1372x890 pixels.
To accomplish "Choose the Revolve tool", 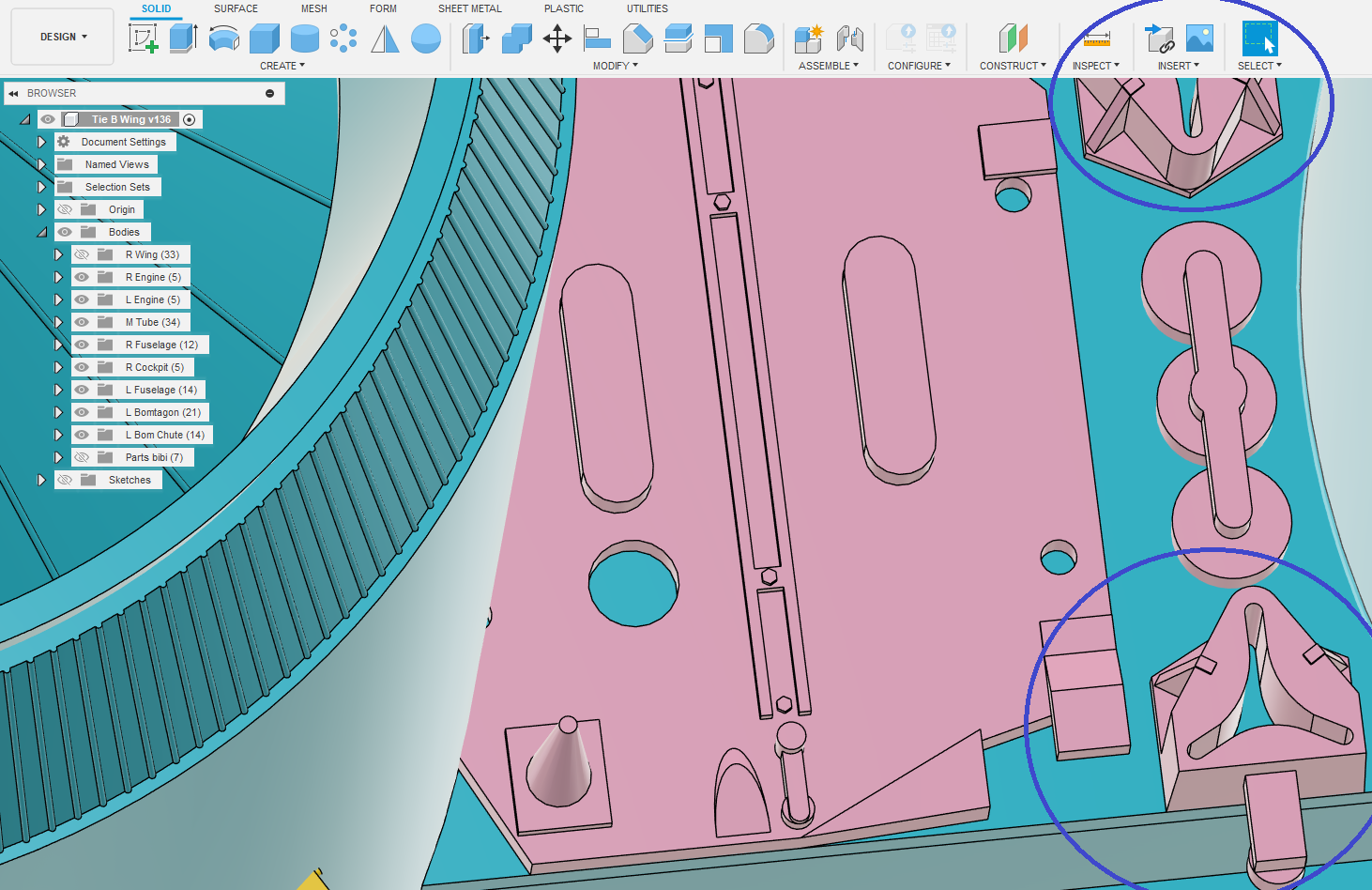I will click(224, 38).
